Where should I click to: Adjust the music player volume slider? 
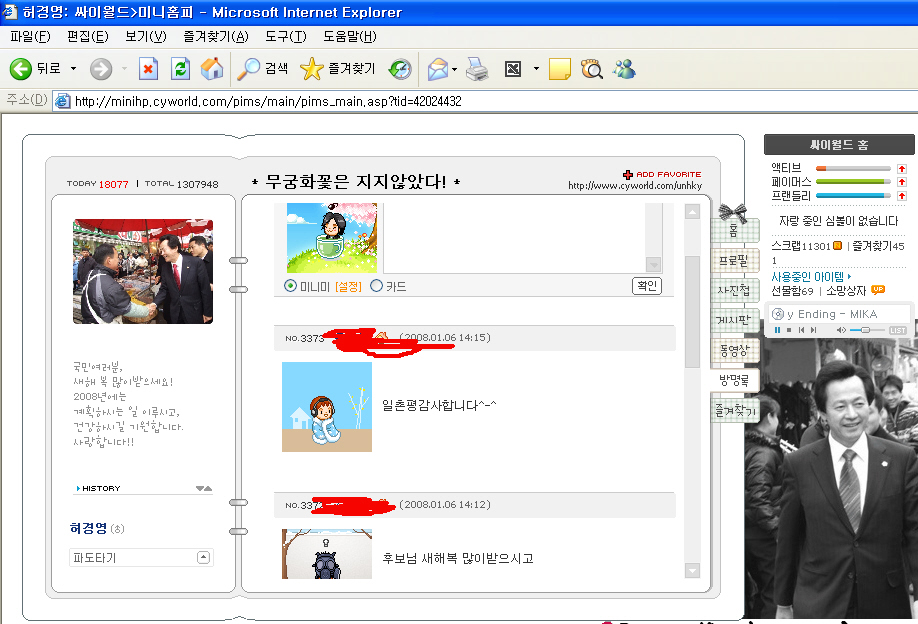pyautogui.click(x=867, y=330)
